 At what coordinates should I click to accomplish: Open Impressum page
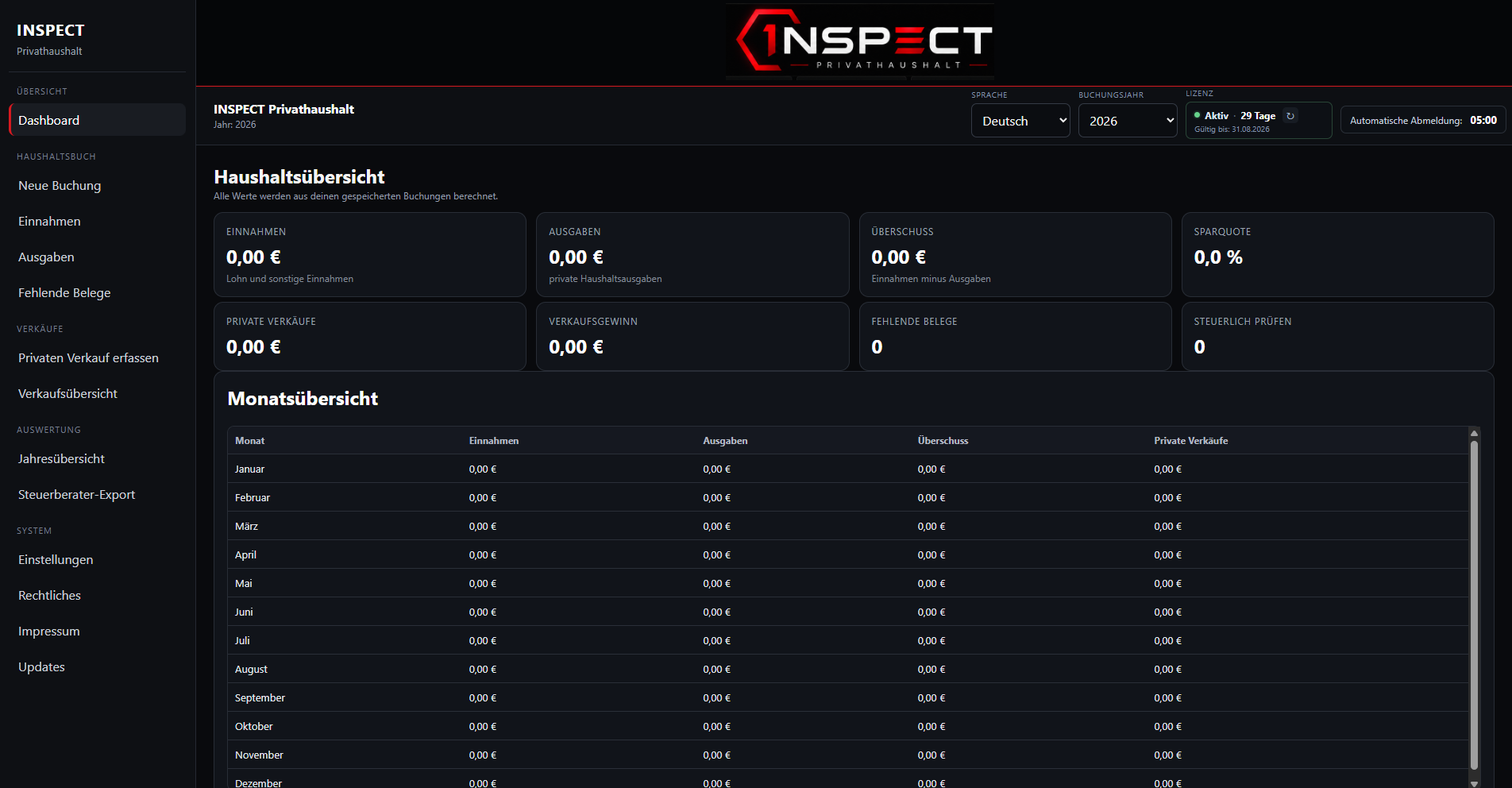pyautogui.click(x=97, y=631)
